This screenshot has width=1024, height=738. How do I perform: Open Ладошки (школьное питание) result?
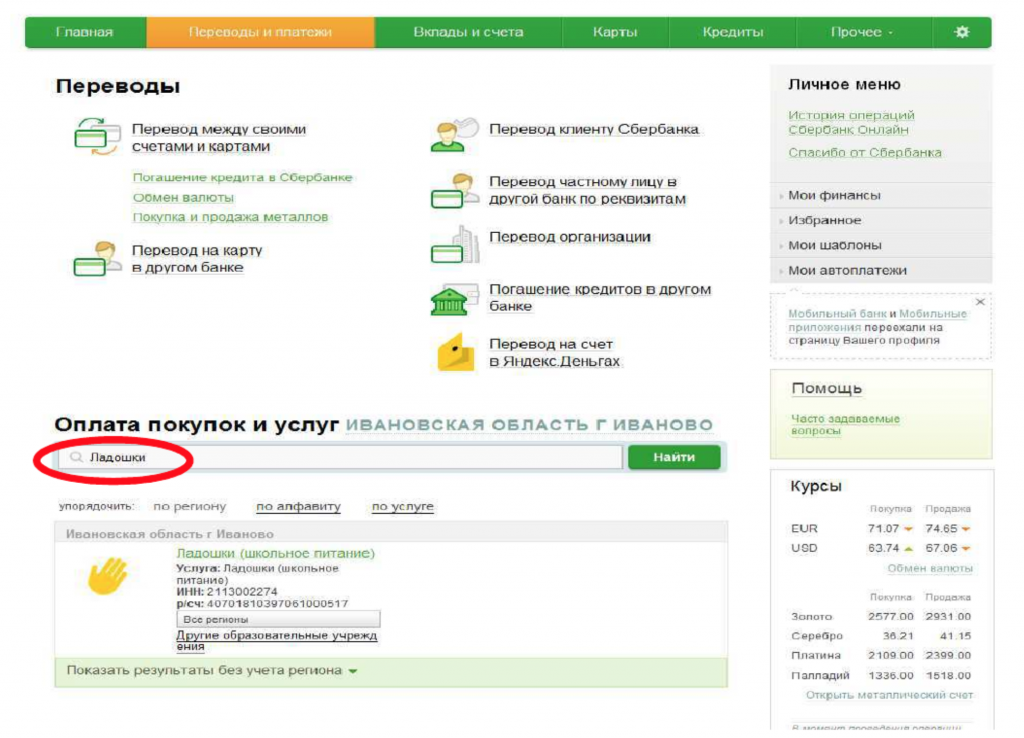[276, 553]
